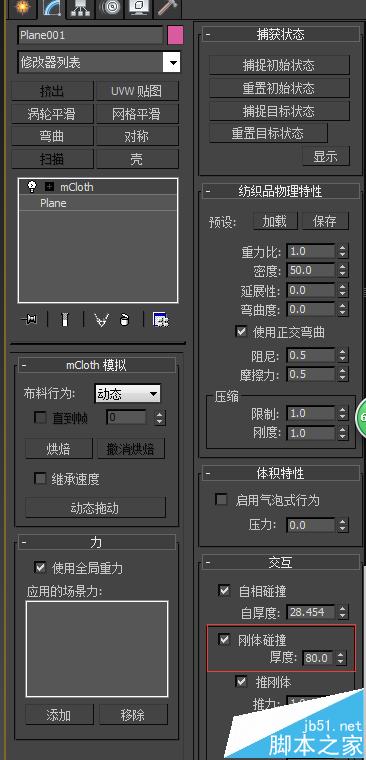Apply the 涡轮平滑 modifier
This screenshot has height=760, width=366.
point(52,114)
